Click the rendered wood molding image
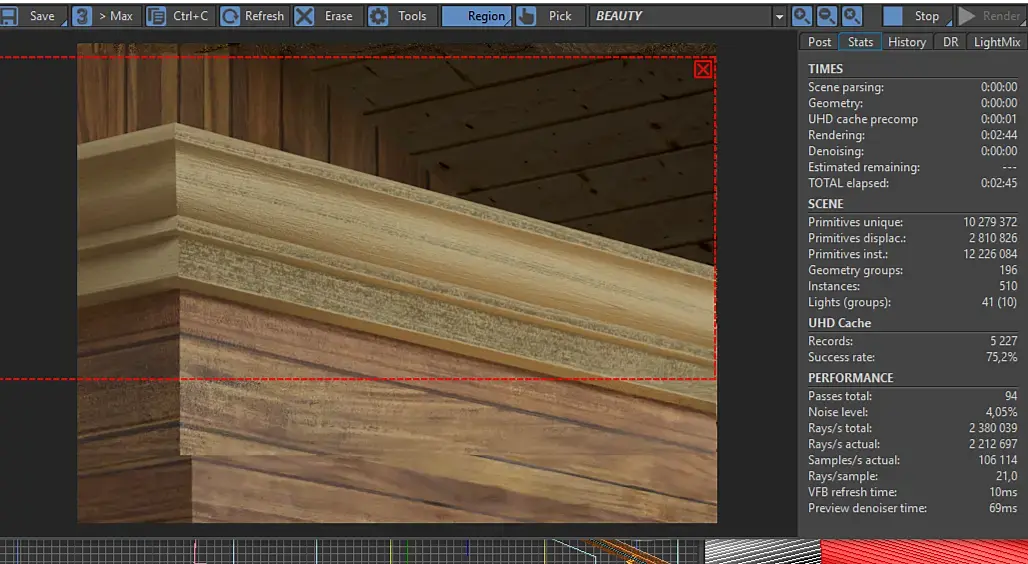Image resolution: width=1028 pixels, height=564 pixels. (x=397, y=283)
